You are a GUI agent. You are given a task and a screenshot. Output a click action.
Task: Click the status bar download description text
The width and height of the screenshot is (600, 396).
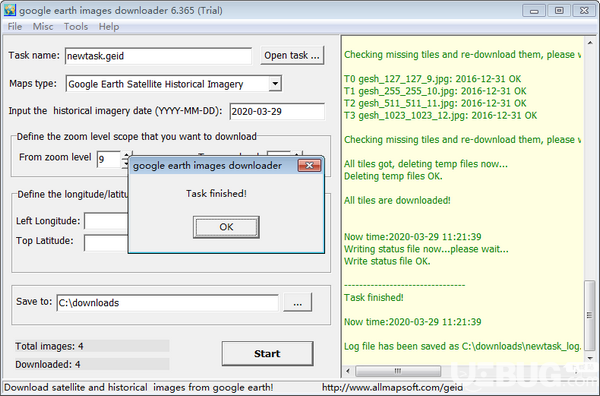(x=139, y=388)
